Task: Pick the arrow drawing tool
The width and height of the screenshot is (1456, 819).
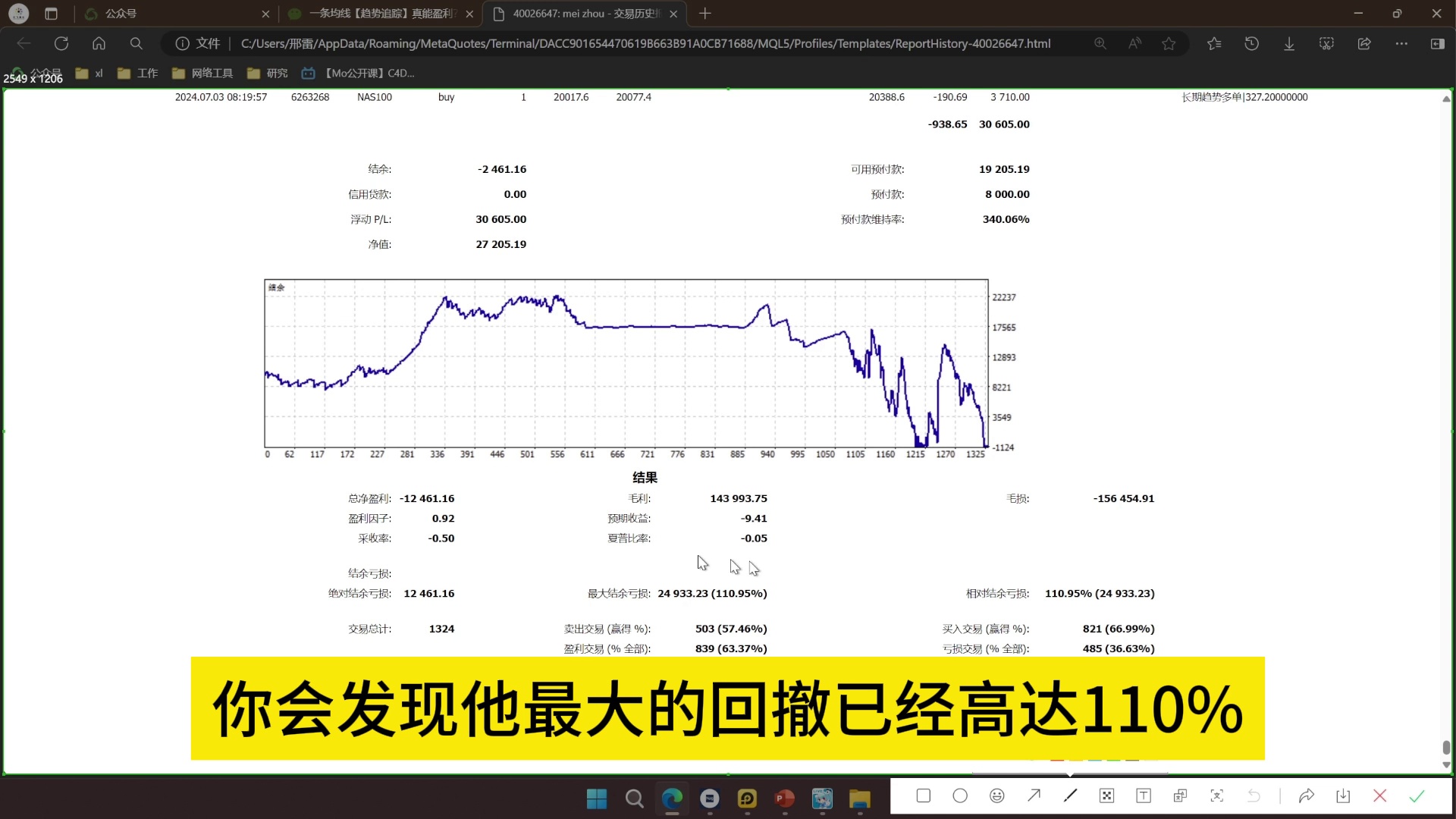Action: coord(1034,795)
